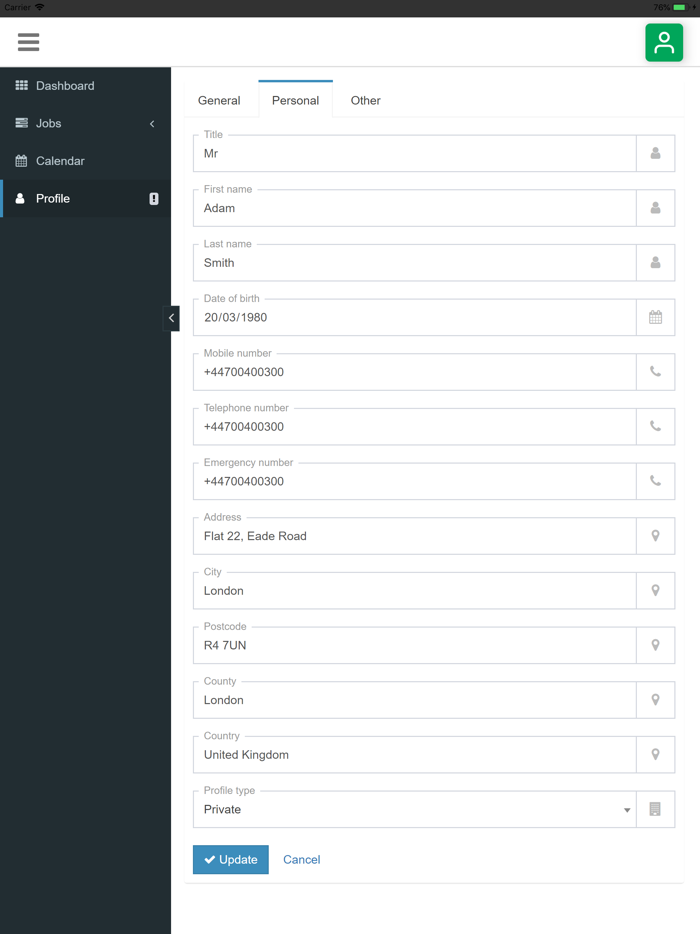Viewport: 700px width, 934px height.
Task: Open the Profile type dropdown
Action: pos(414,809)
